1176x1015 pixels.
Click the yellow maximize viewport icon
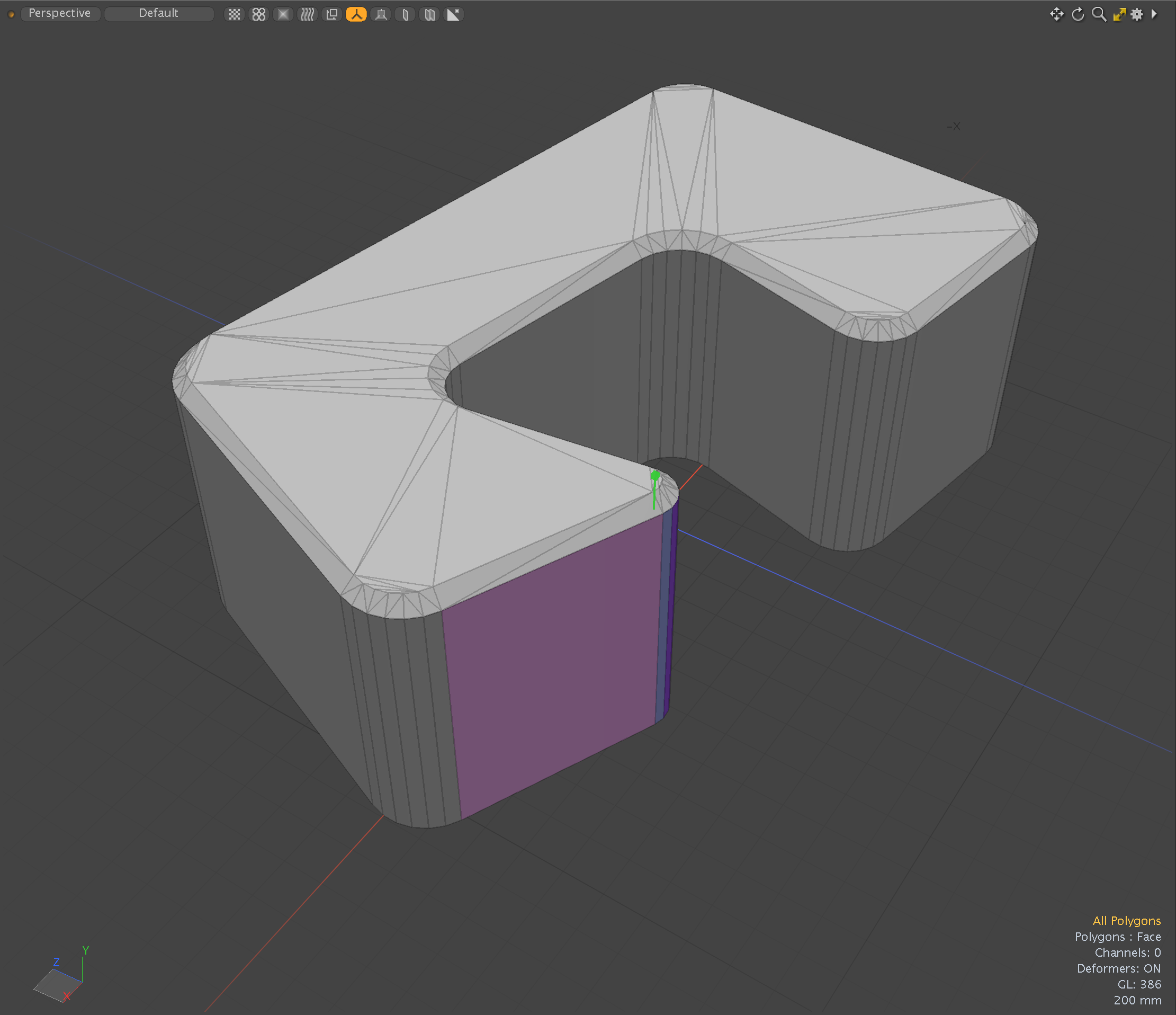click(1119, 14)
